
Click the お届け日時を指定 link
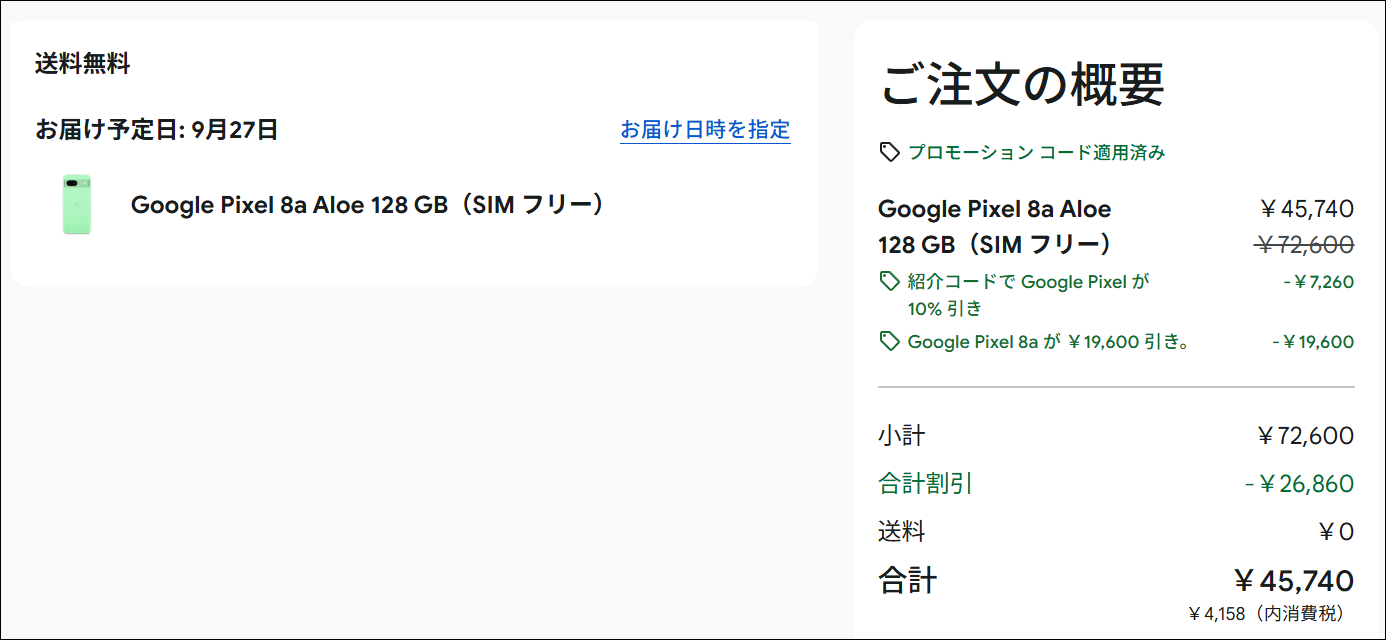705,130
